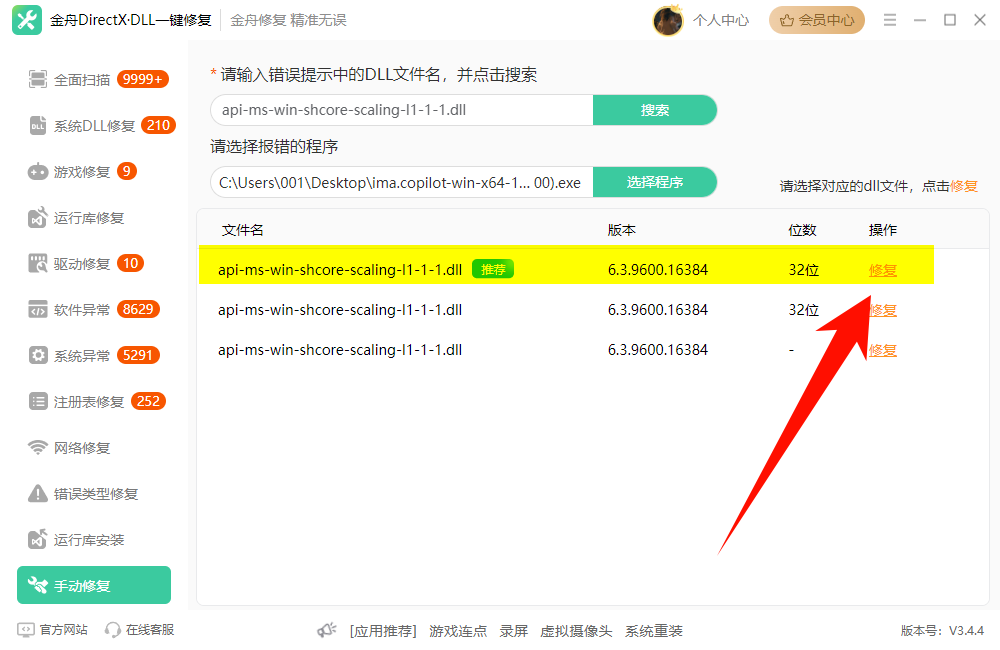This screenshot has height=650, width=1000.
Task: Open the hamburger menu in title bar
Action: pos(890,20)
